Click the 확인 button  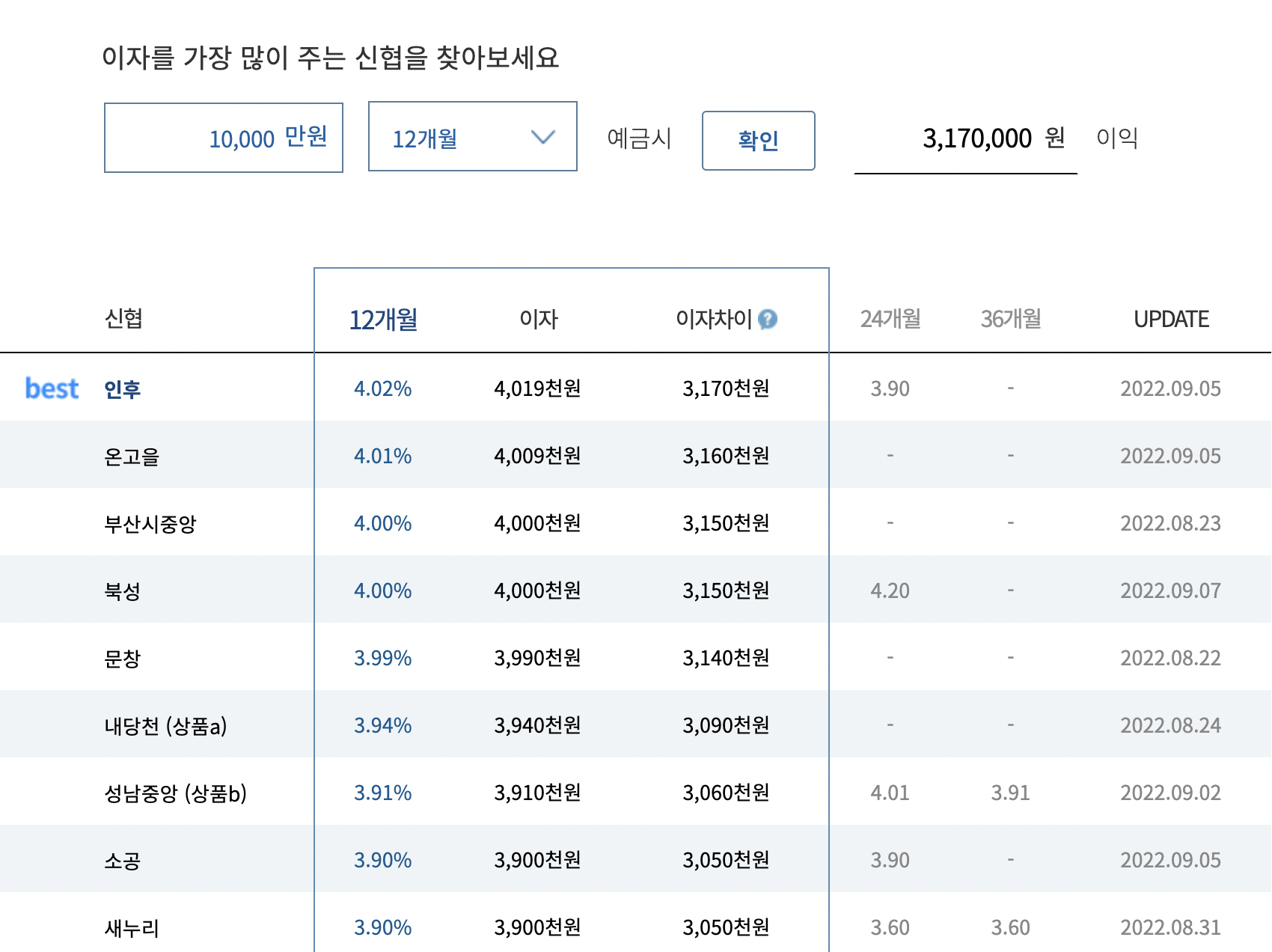[759, 141]
